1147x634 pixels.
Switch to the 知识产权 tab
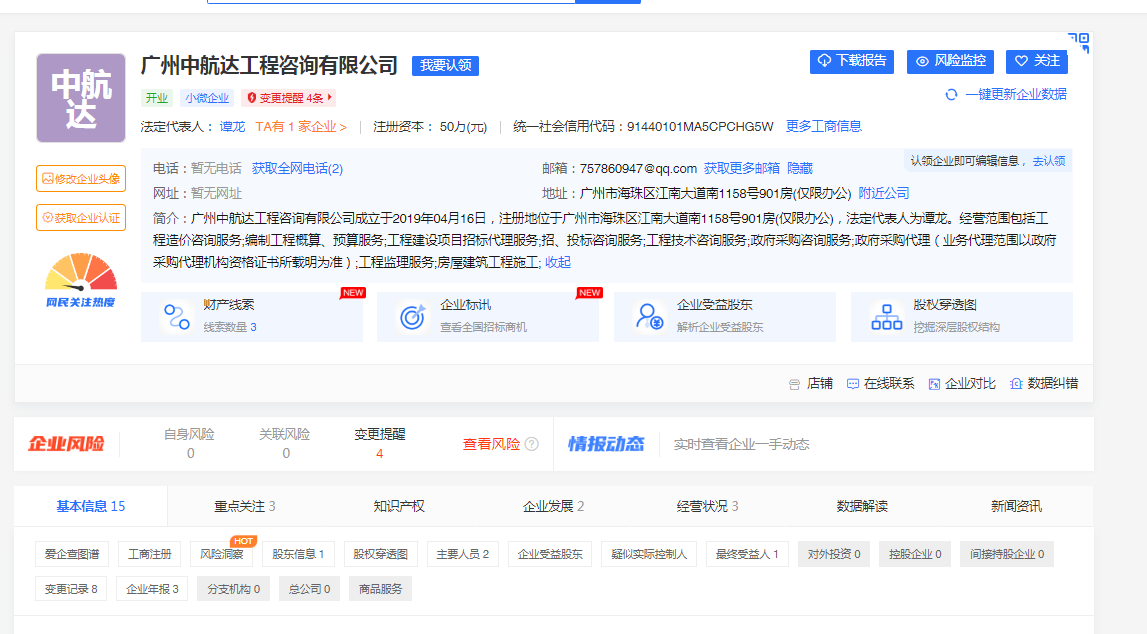[397, 506]
